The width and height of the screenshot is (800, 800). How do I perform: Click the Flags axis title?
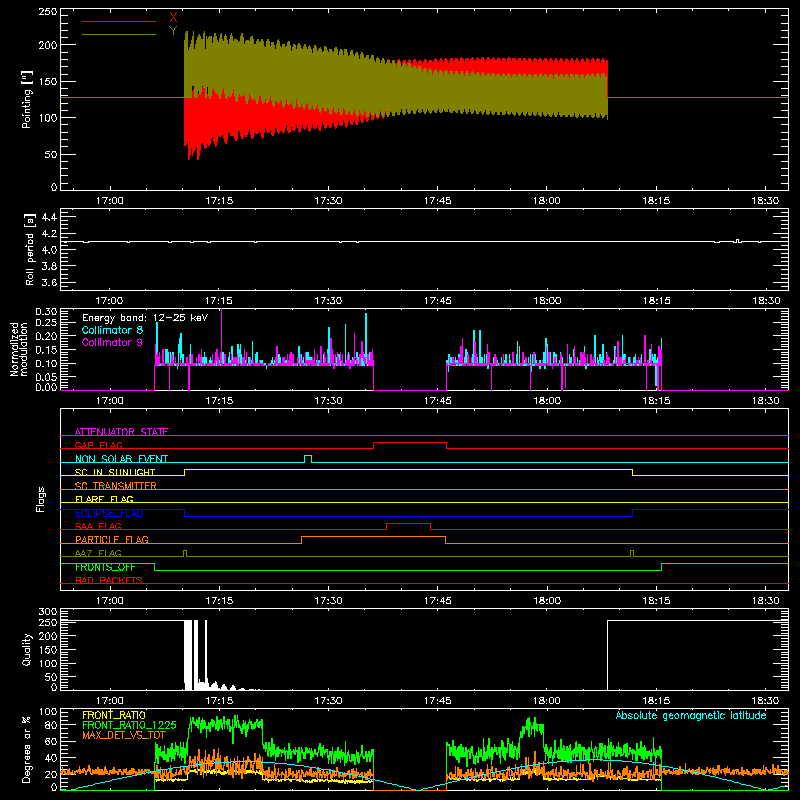40,499
